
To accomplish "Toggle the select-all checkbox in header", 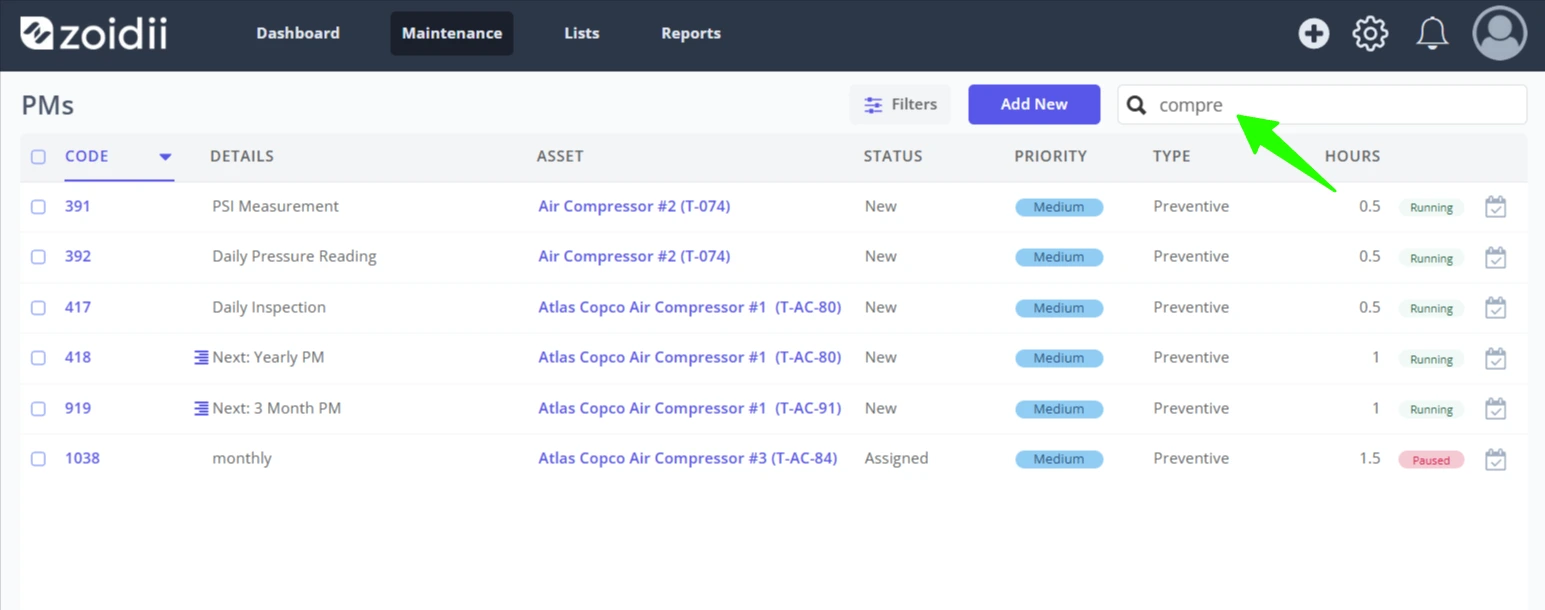I will coord(38,157).
